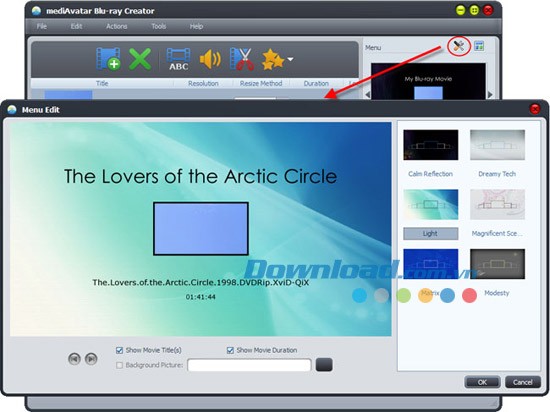This screenshot has width=550, height=412.
Task: Toggle Show Movie Duration checkbox
Action: point(230,350)
